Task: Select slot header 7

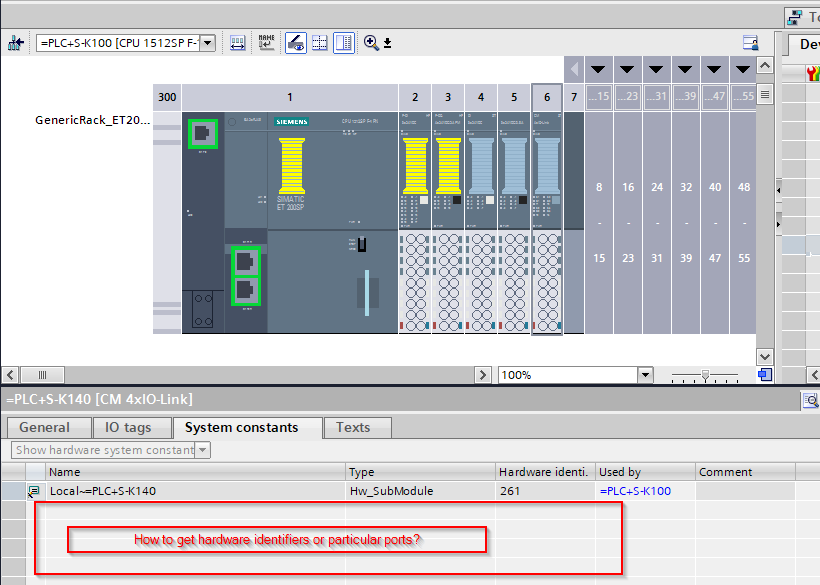Action: [574, 97]
